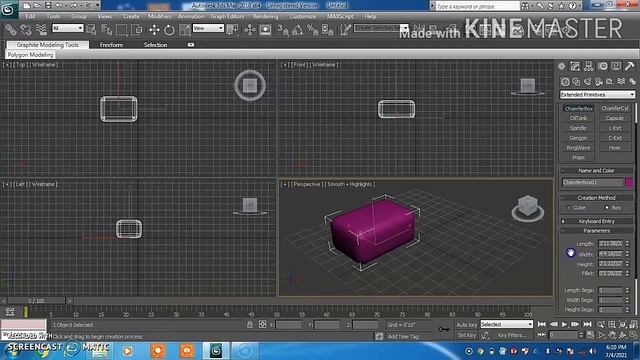Click the ChamferBox primitive button

pos(578,109)
